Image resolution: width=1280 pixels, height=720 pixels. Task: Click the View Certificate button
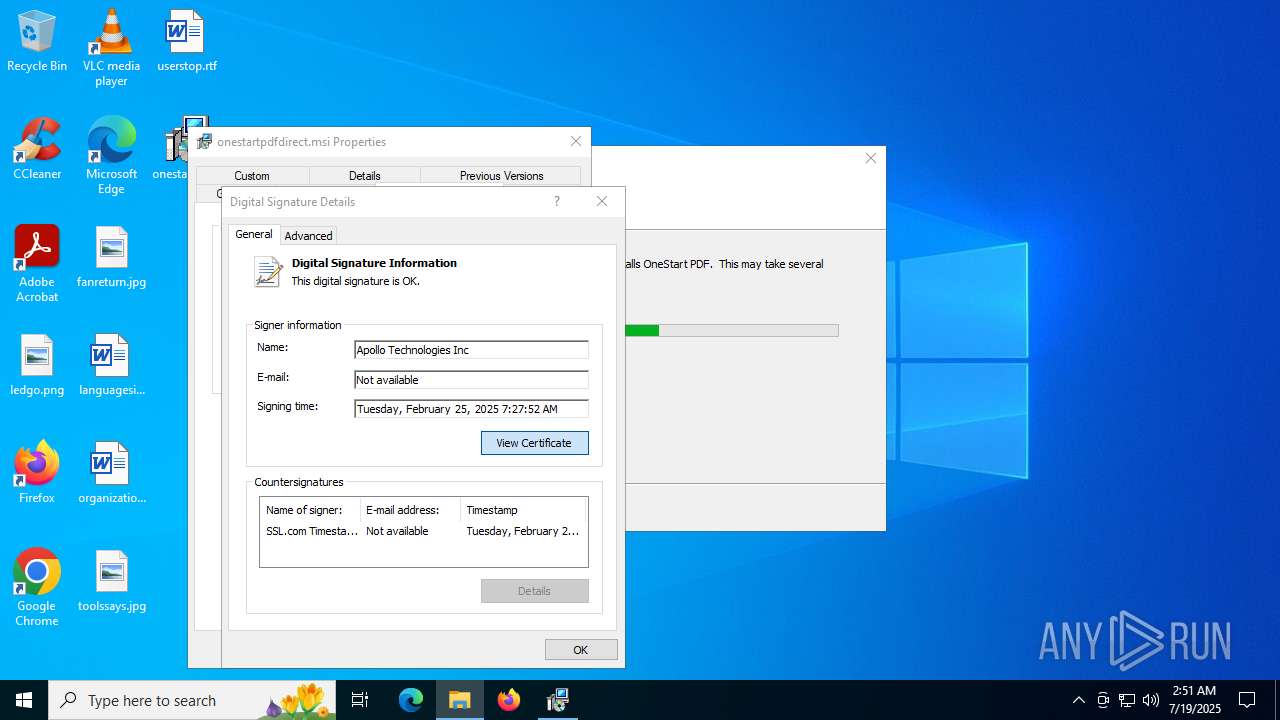[x=534, y=443]
